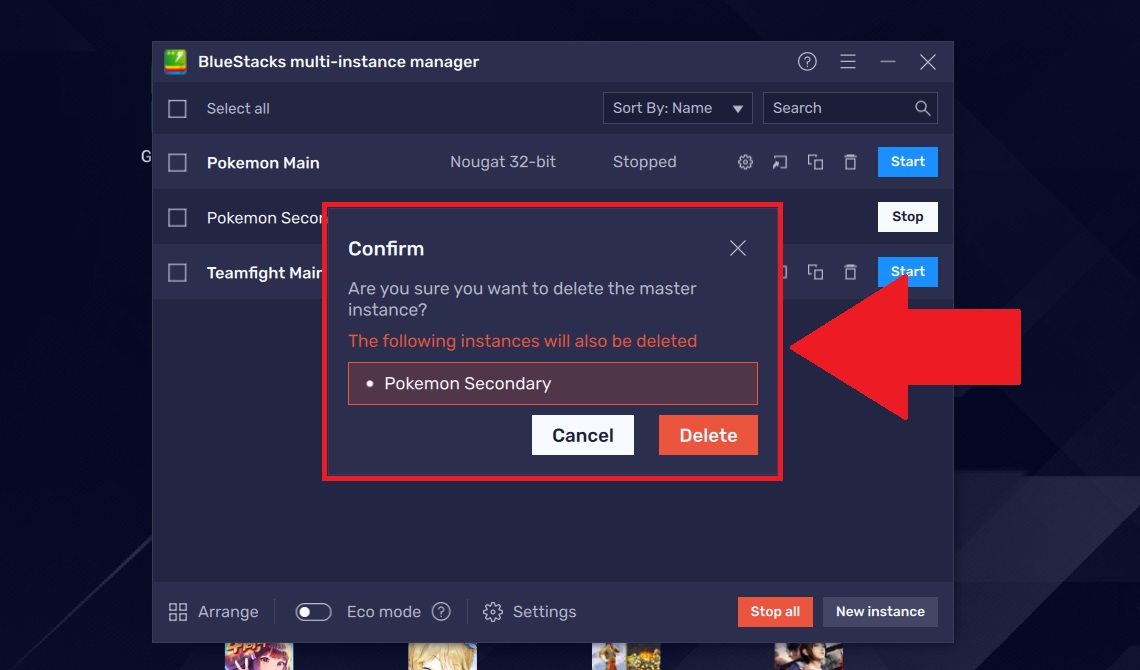The width and height of the screenshot is (1140, 670).
Task: Stop the Pokemon Secondary instance
Action: 907,216
